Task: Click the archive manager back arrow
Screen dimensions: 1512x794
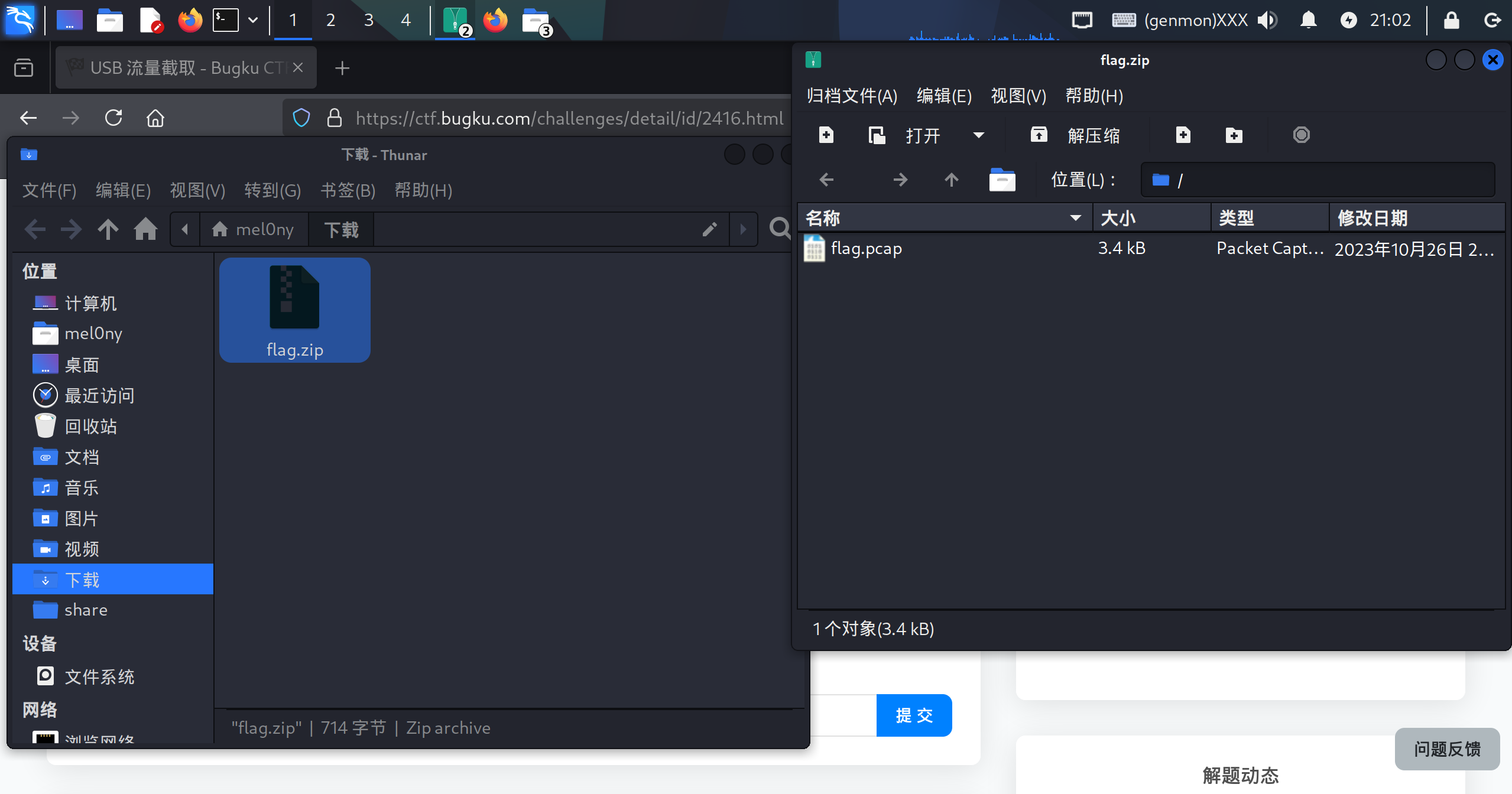Action: 827,179
